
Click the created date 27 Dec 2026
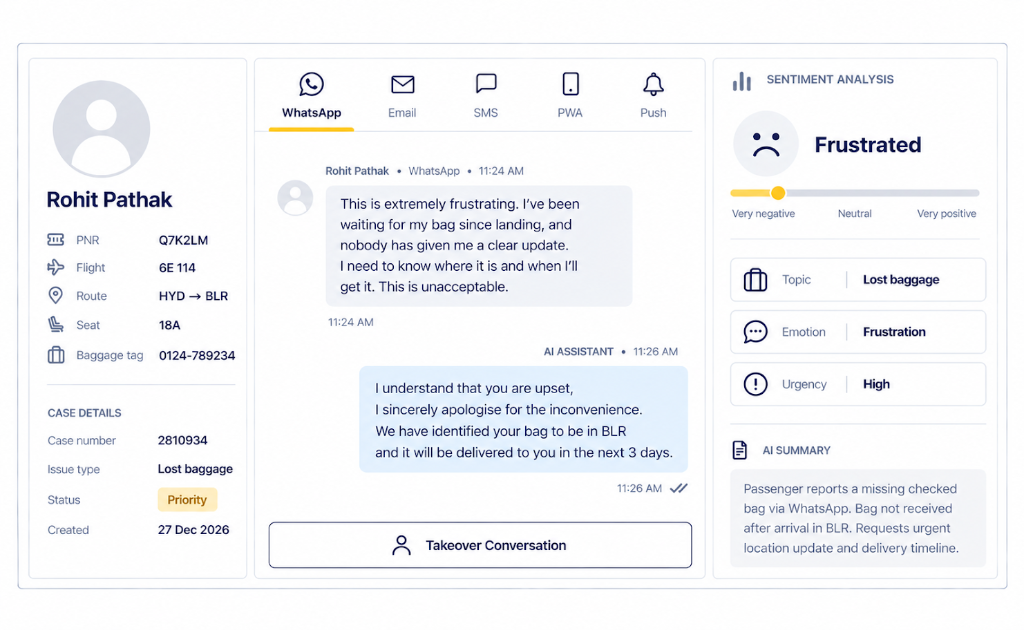(x=193, y=529)
